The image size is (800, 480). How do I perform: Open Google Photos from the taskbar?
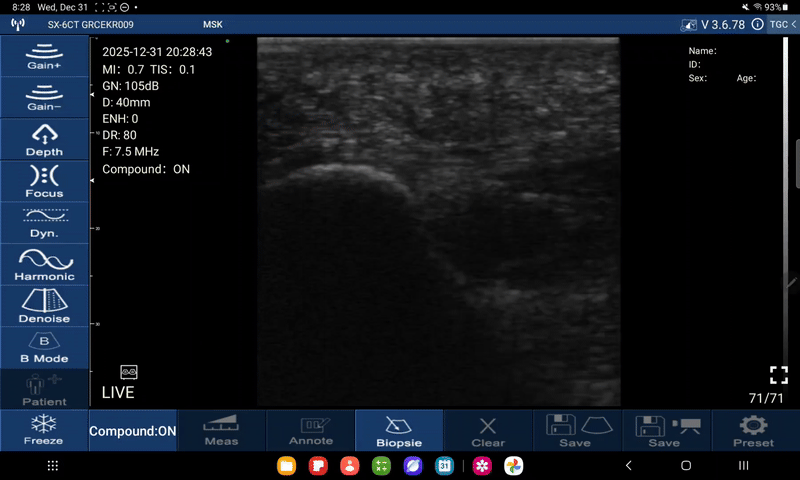[x=514, y=466]
